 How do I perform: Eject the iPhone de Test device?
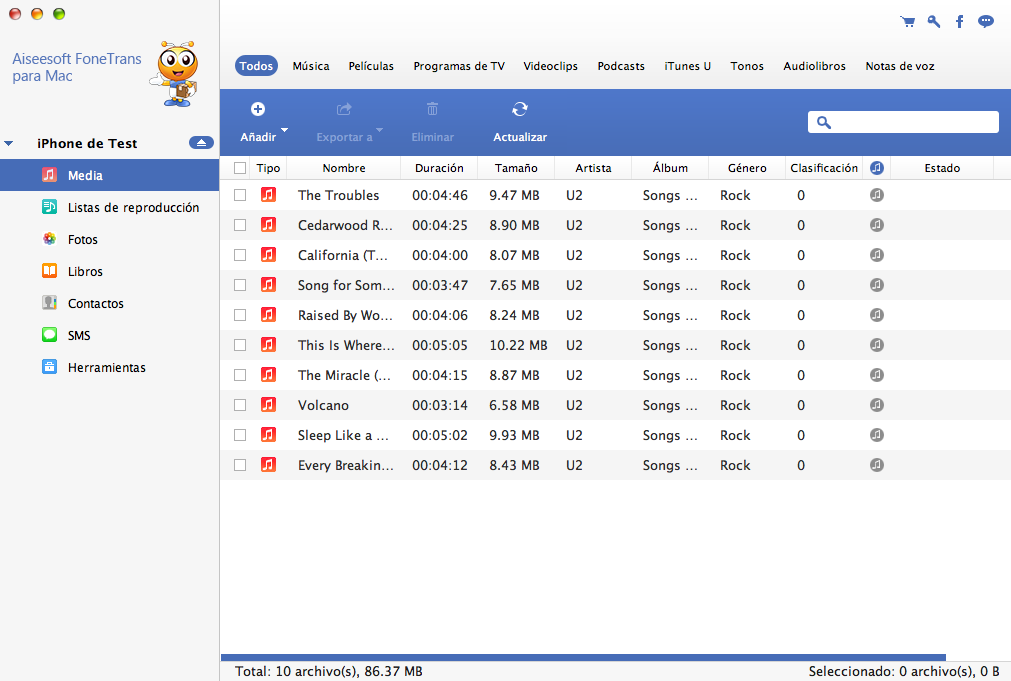[x=201, y=143]
